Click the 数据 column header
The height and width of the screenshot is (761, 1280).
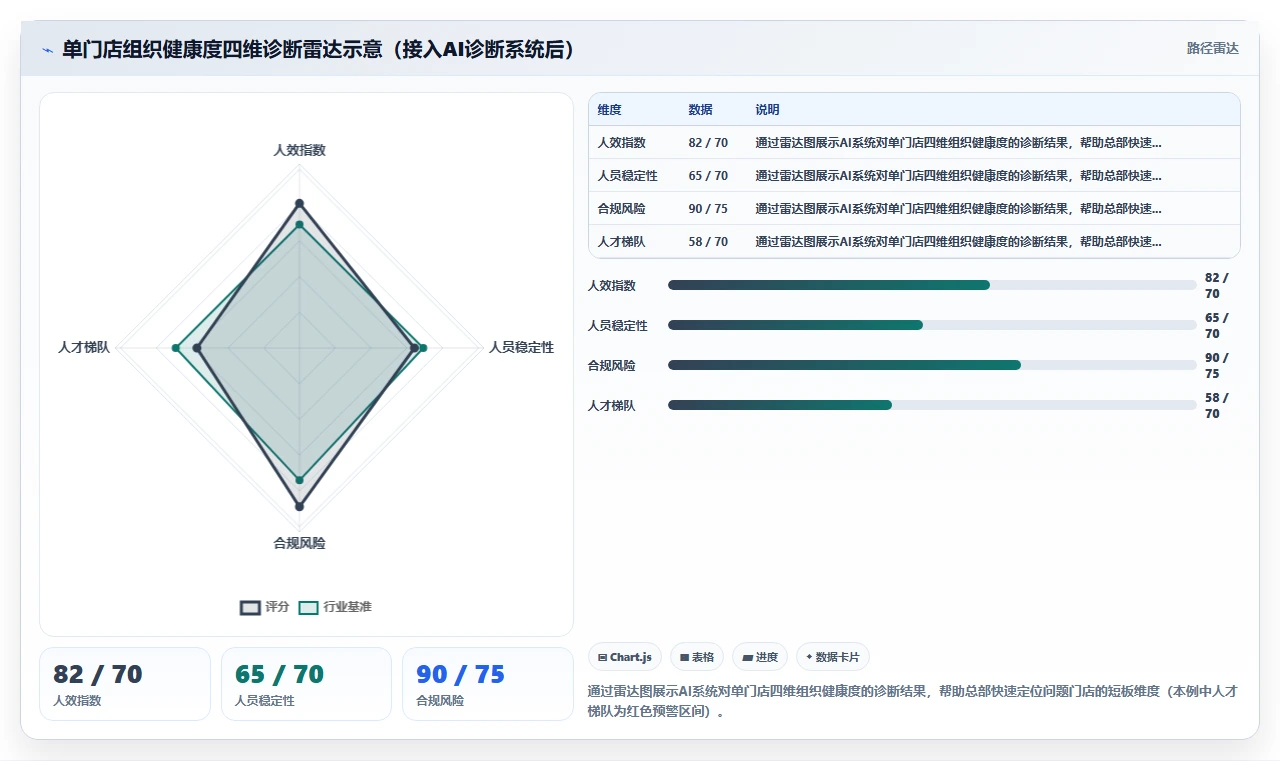click(x=700, y=110)
